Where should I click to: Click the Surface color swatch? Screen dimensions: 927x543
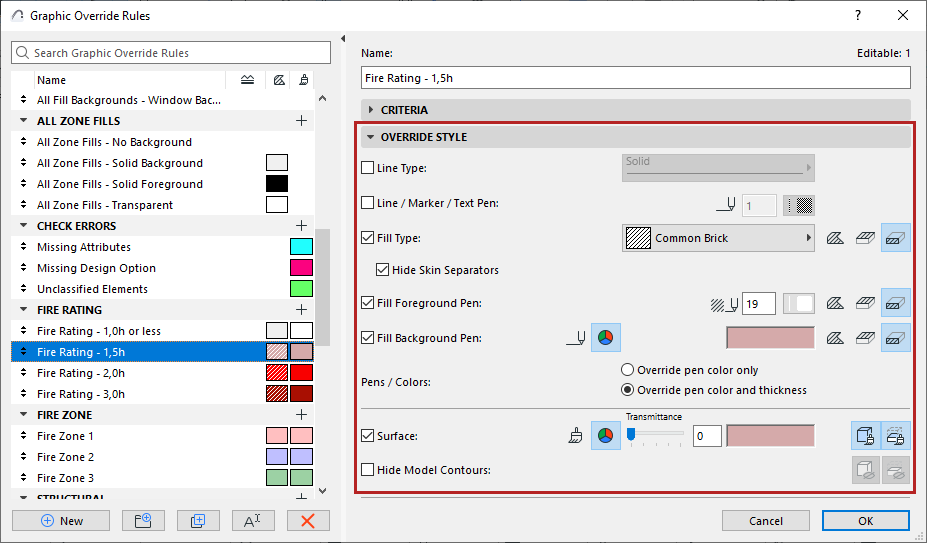[x=770, y=436]
